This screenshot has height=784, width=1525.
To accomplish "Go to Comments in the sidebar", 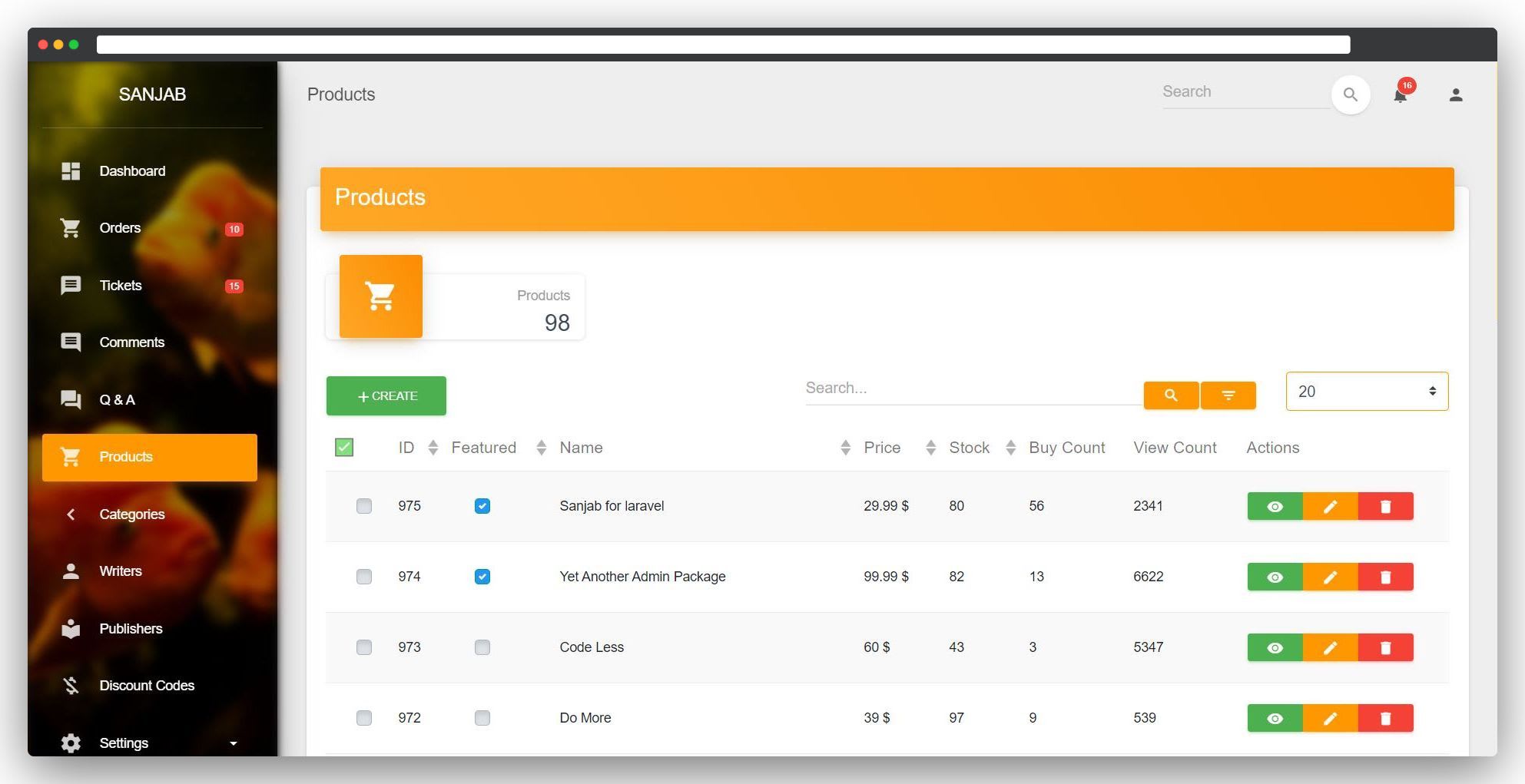I will click(x=150, y=342).
